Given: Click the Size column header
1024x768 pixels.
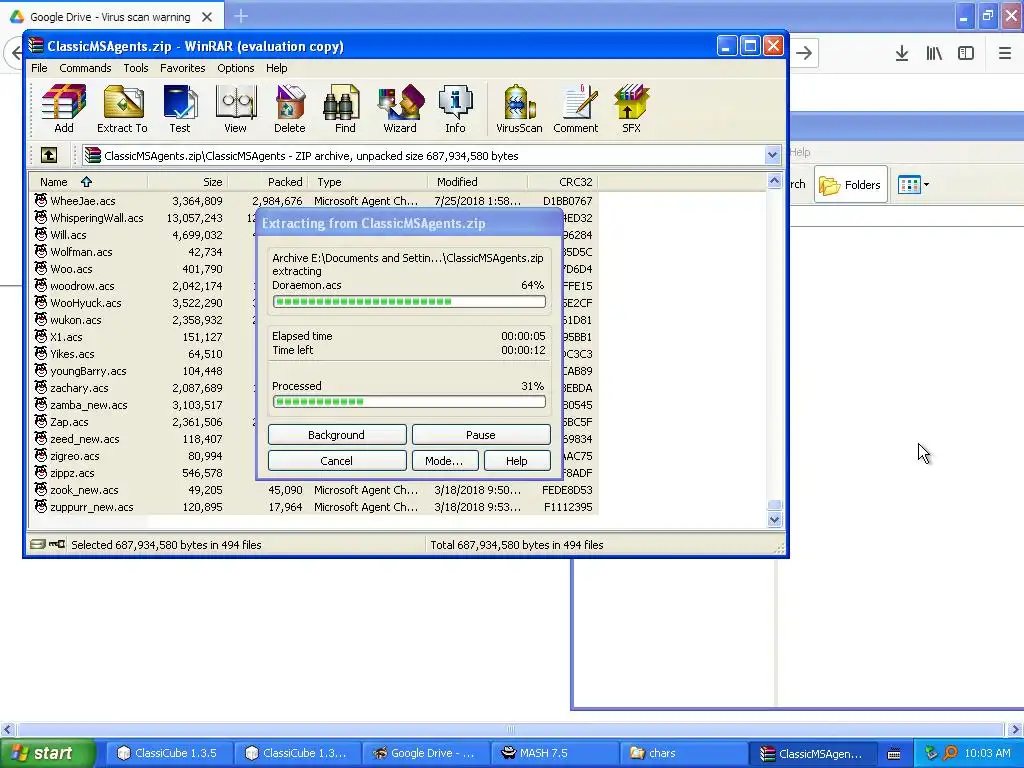Looking at the screenshot, I should click(187, 182).
